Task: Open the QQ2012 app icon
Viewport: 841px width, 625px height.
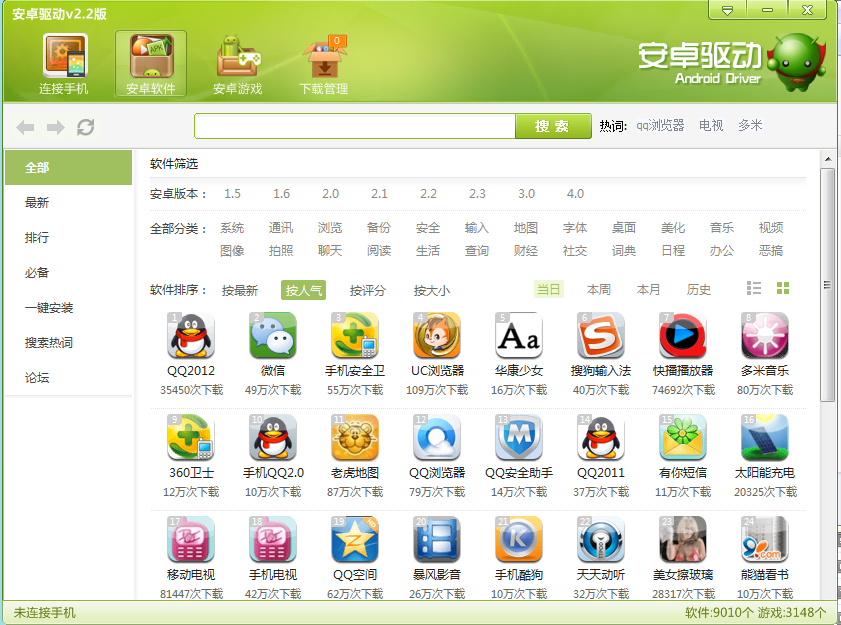Action: pos(191,336)
